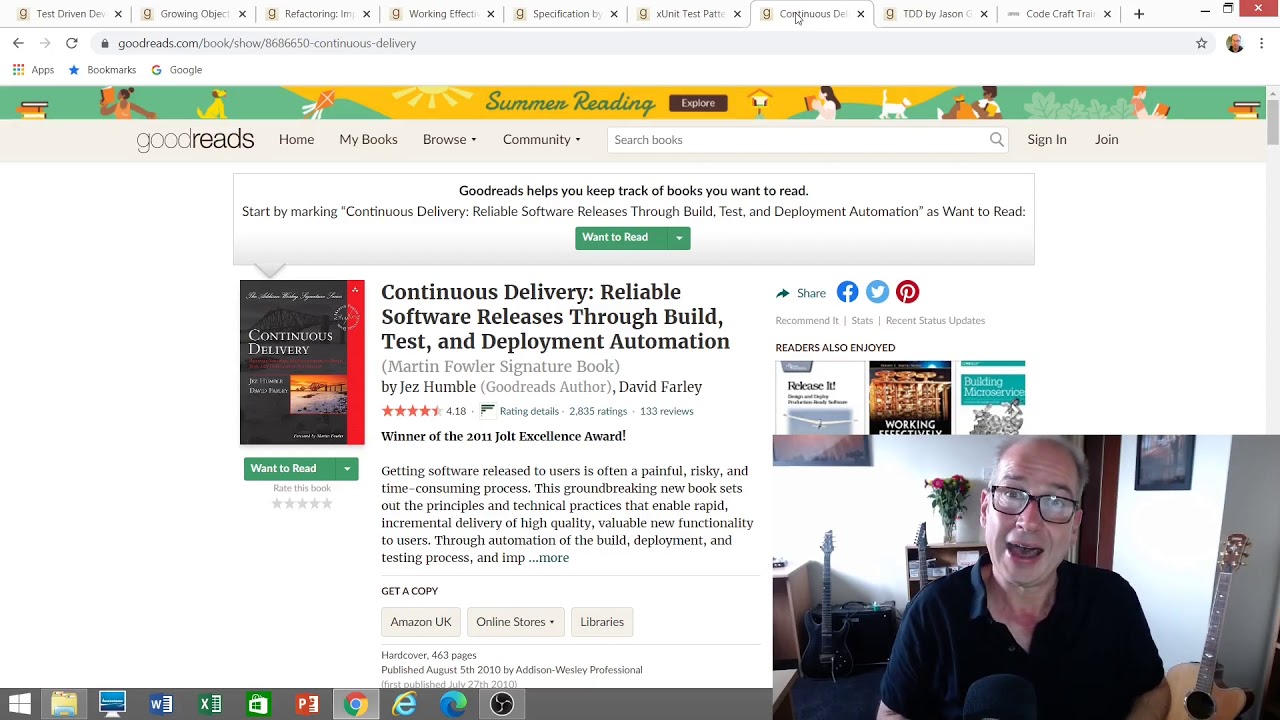
Task: Expand the Online Stores dropdown
Action: coord(515,622)
